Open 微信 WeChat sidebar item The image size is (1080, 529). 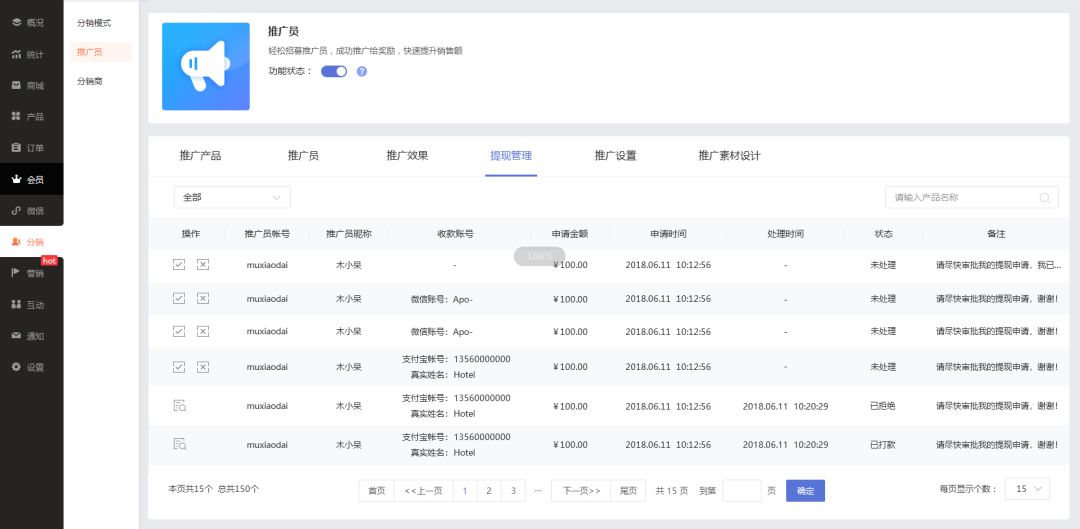coord(28,211)
